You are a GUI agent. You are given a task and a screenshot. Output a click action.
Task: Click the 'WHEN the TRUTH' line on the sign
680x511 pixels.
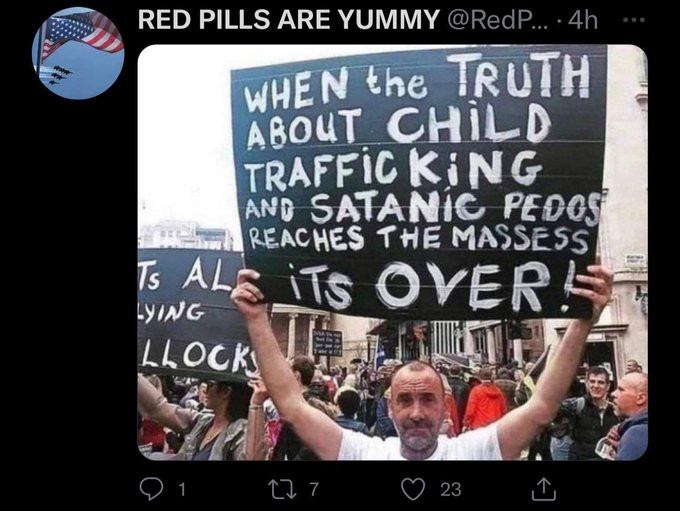(416, 80)
